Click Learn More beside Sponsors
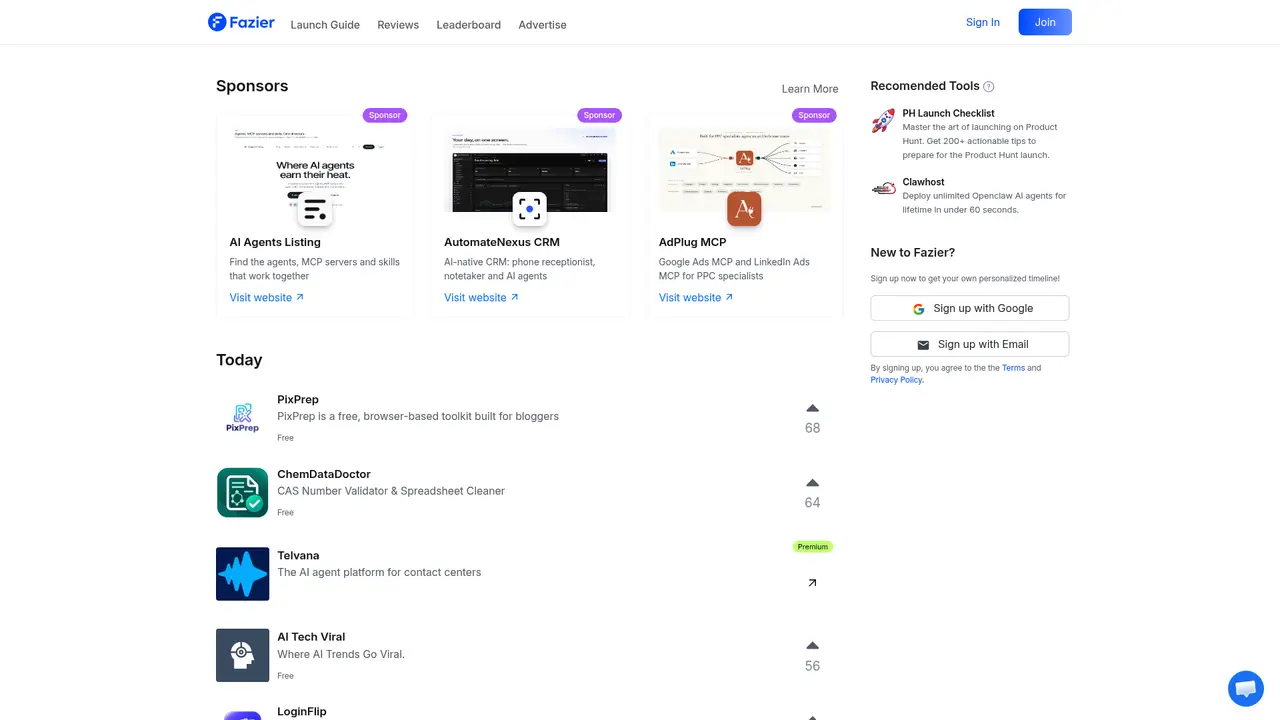Image resolution: width=1280 pixels, height=720 pixels. [x=810, y=89]
